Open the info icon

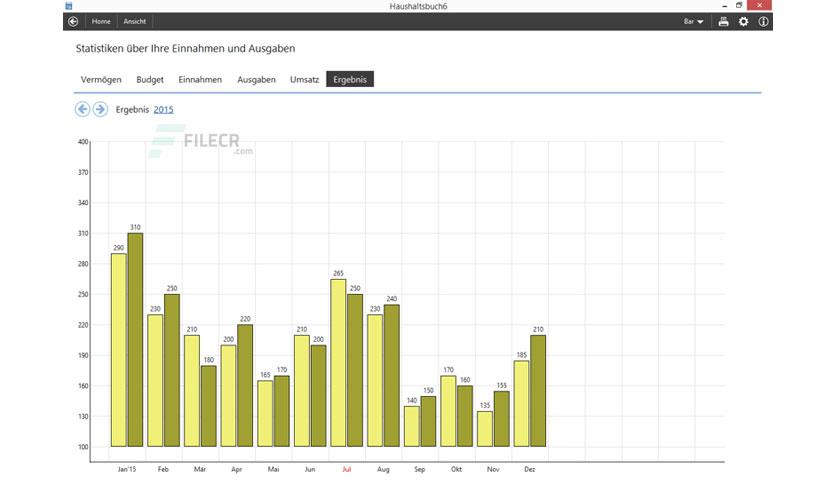pyautogui.click(x=763, y=21)
